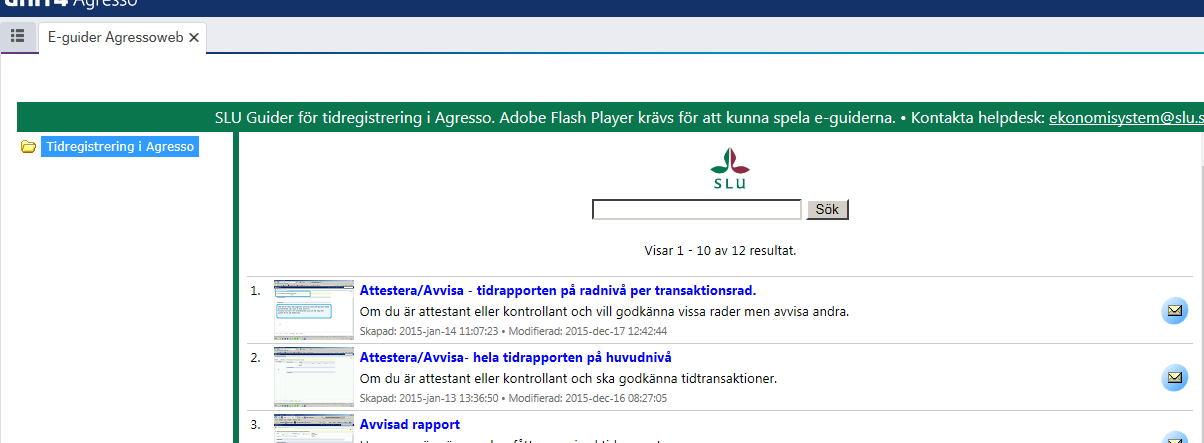
Task: Open the Avvisad rapport guide link
Action: [409, 424]
